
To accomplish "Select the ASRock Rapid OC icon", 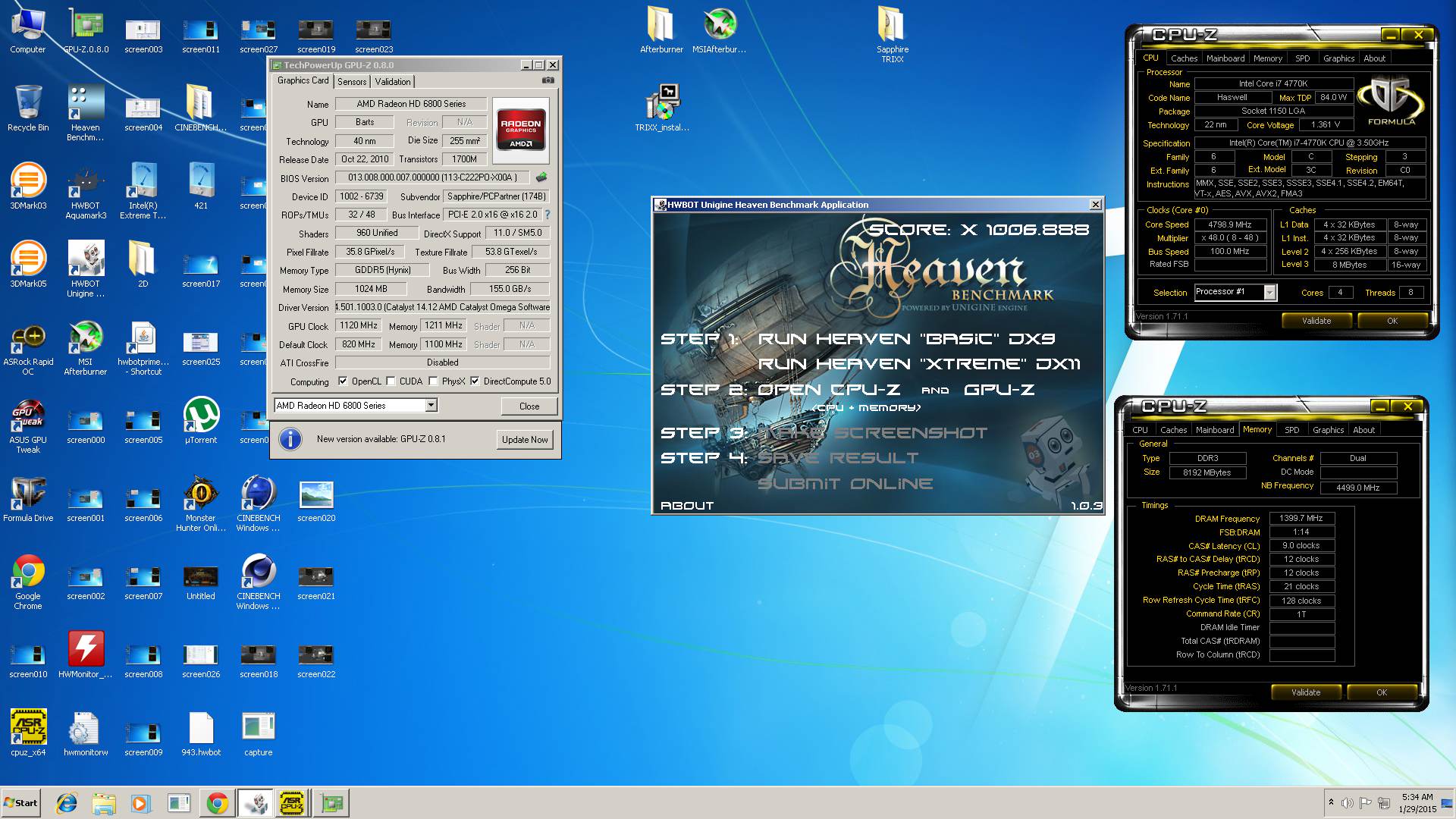I will [28, 348].
